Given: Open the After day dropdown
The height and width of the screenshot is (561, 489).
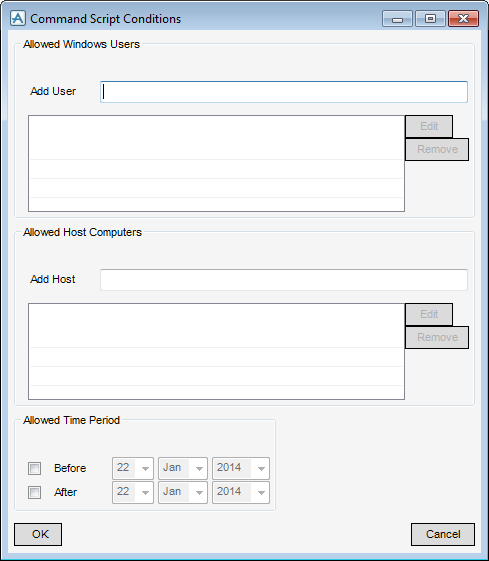Looking at the screenshot, I should pyautogui.click(x=133, y=492).
